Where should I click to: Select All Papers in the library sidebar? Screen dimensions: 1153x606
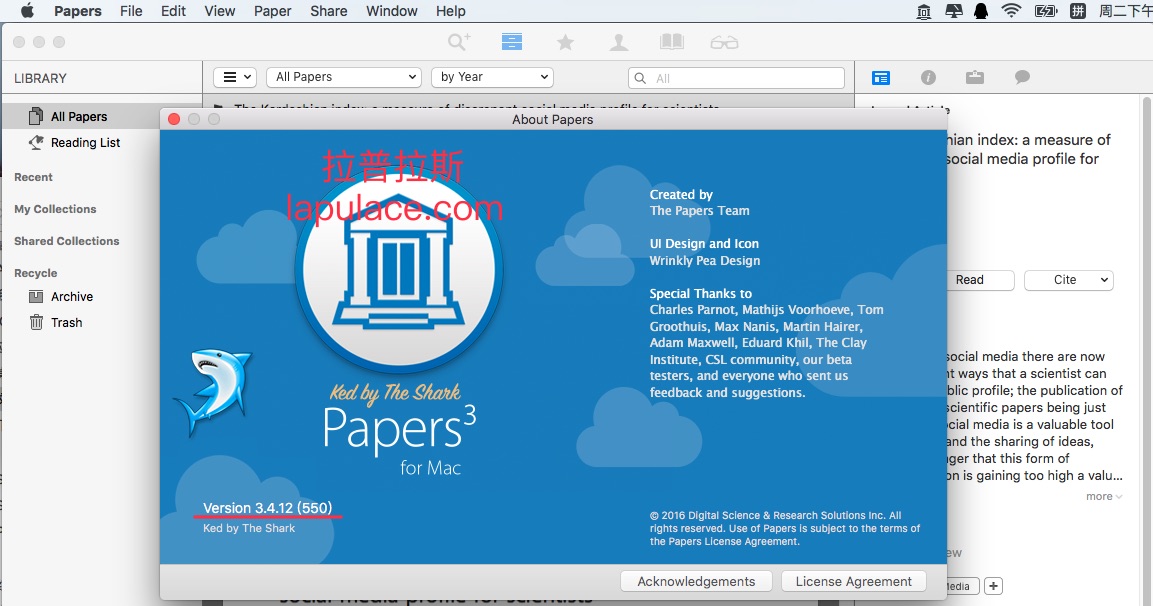click(x=79, y=116)
